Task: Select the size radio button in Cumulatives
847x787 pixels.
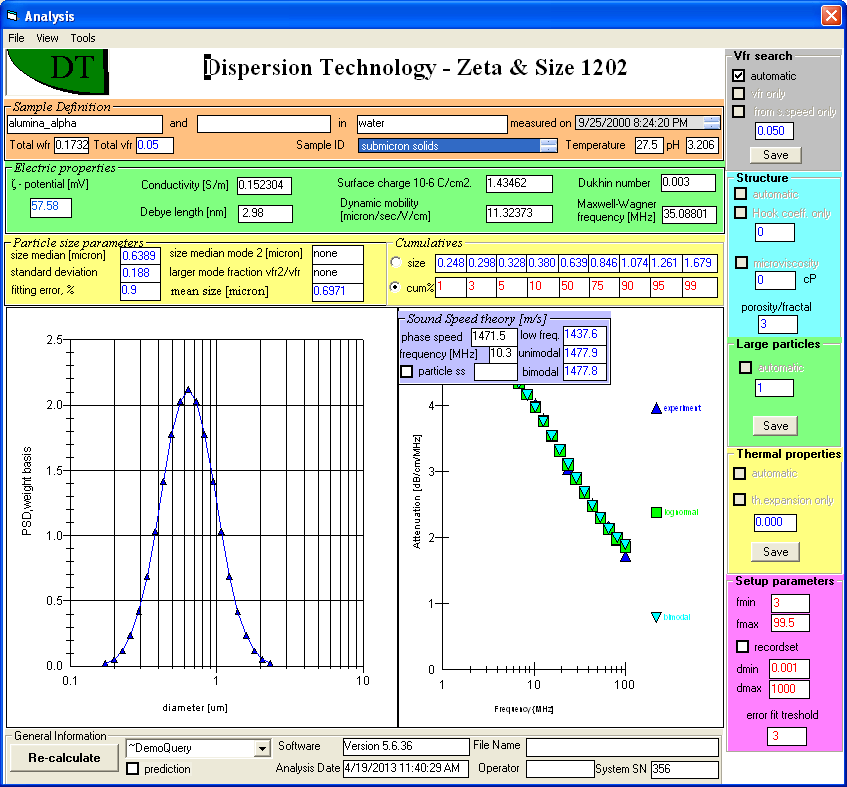Action: (x=396, y=263)
